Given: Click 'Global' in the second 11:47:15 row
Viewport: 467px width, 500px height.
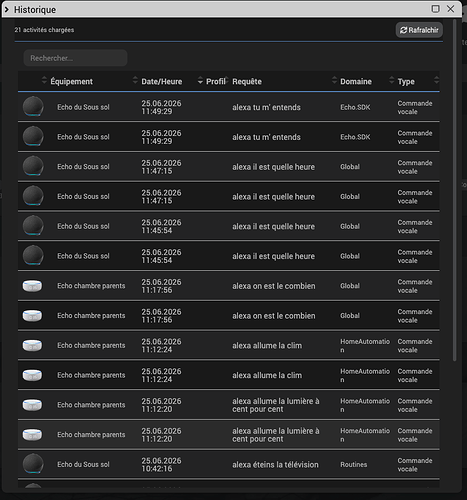Looking at the screenshot, I should coord(350,196).
